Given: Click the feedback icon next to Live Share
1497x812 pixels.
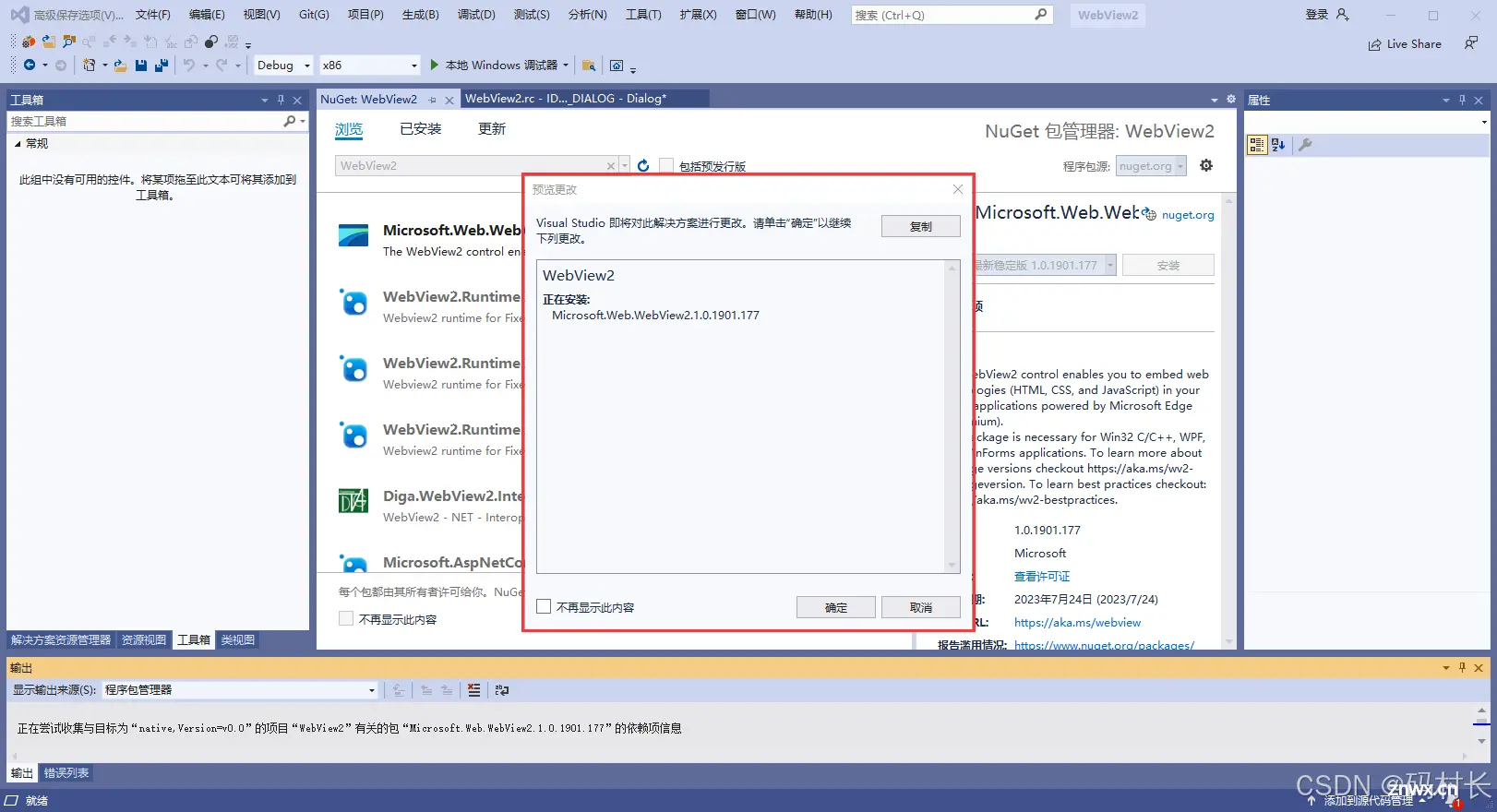Looking at the screenshot, I should (x=1471, y=43).
